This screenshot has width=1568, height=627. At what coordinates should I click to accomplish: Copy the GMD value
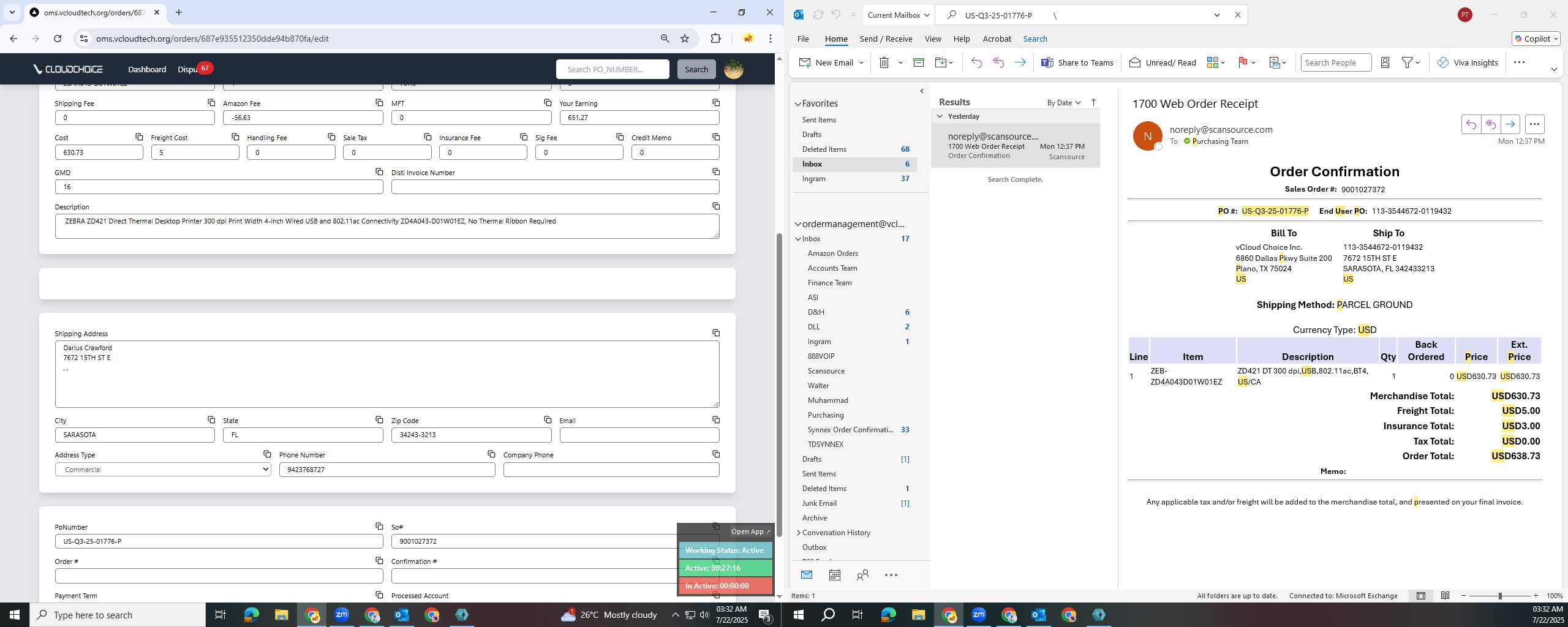point(379,171)
